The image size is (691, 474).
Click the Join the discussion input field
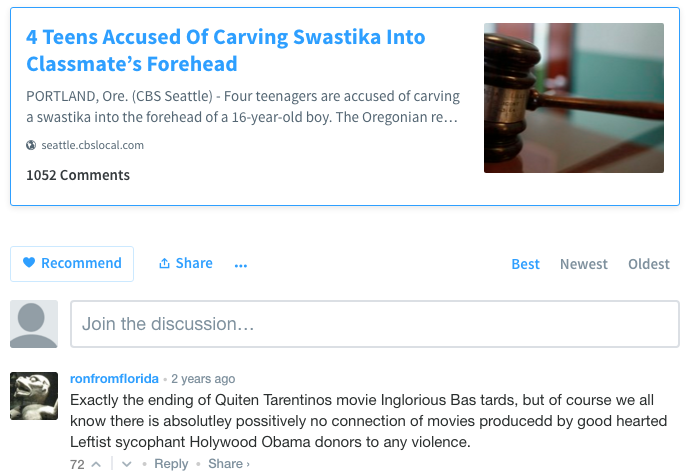point(374,324)
